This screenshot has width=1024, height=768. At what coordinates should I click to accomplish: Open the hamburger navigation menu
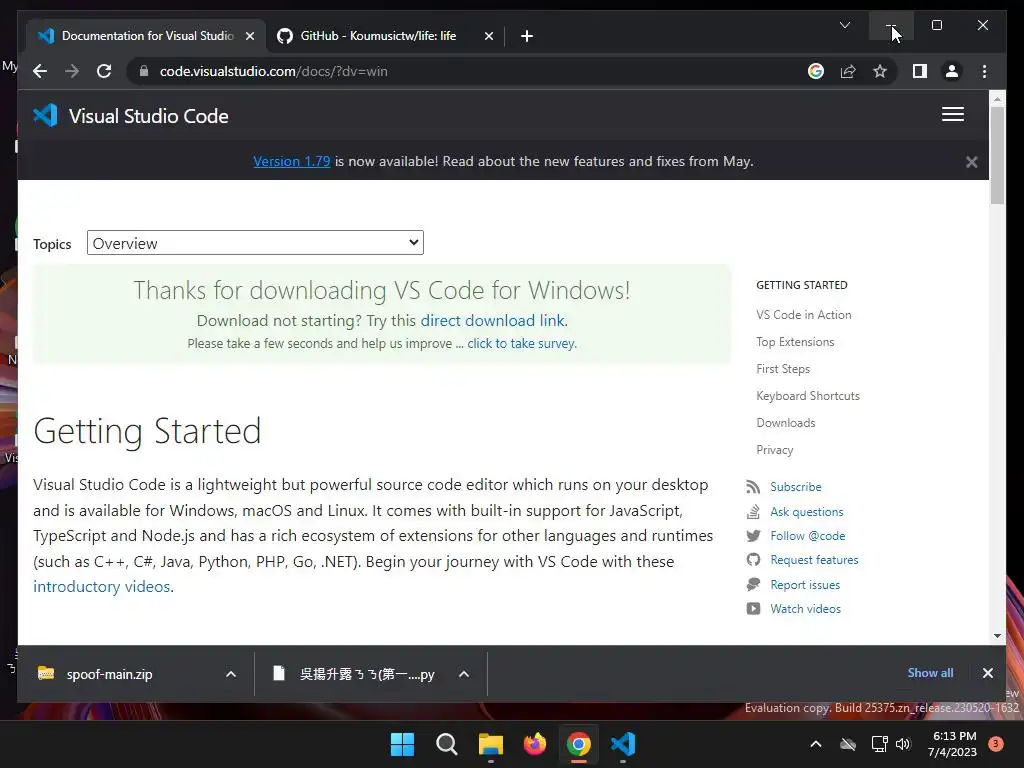pyautogui.click(x=953, y=114)
